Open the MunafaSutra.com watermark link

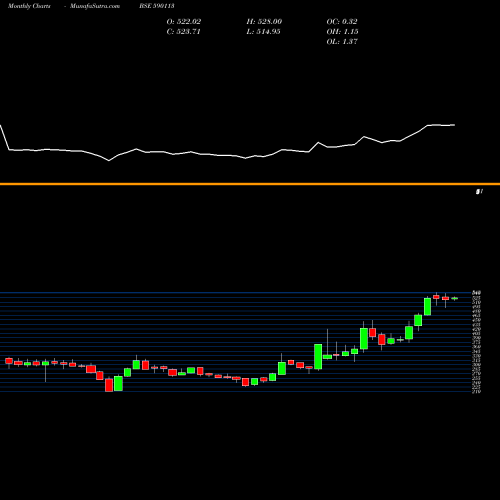(95, 6)
